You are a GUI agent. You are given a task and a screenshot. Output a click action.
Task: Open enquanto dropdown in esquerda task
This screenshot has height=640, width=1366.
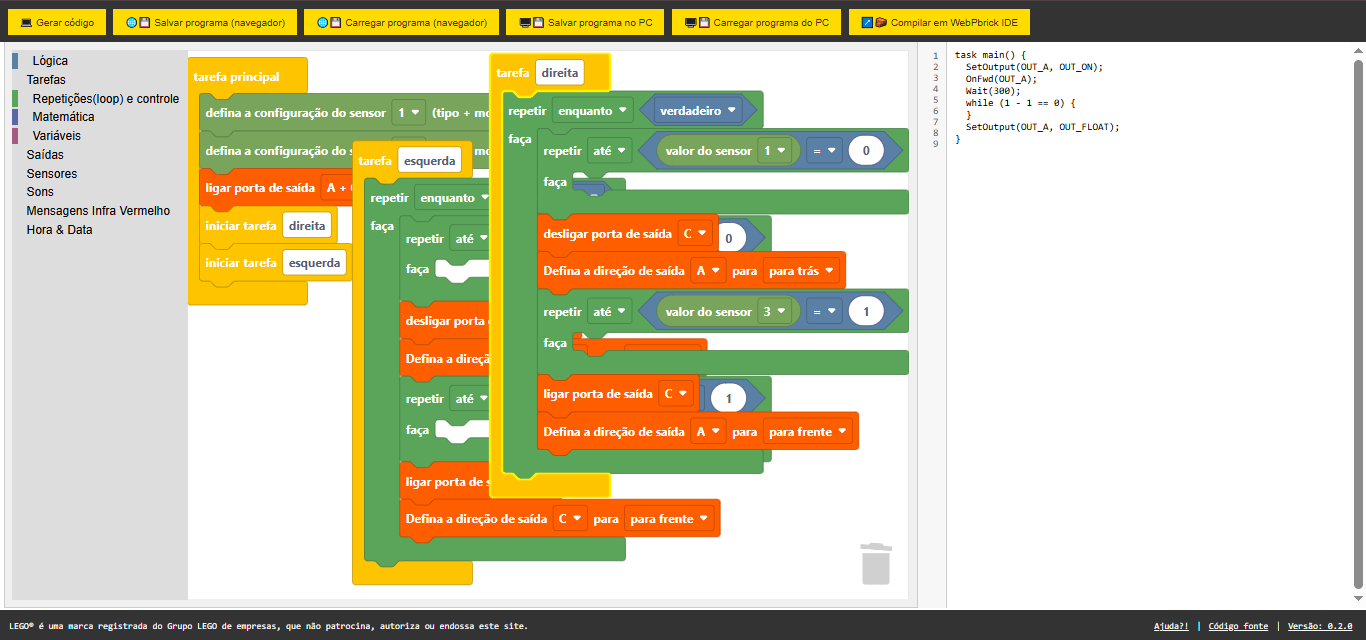455,198
